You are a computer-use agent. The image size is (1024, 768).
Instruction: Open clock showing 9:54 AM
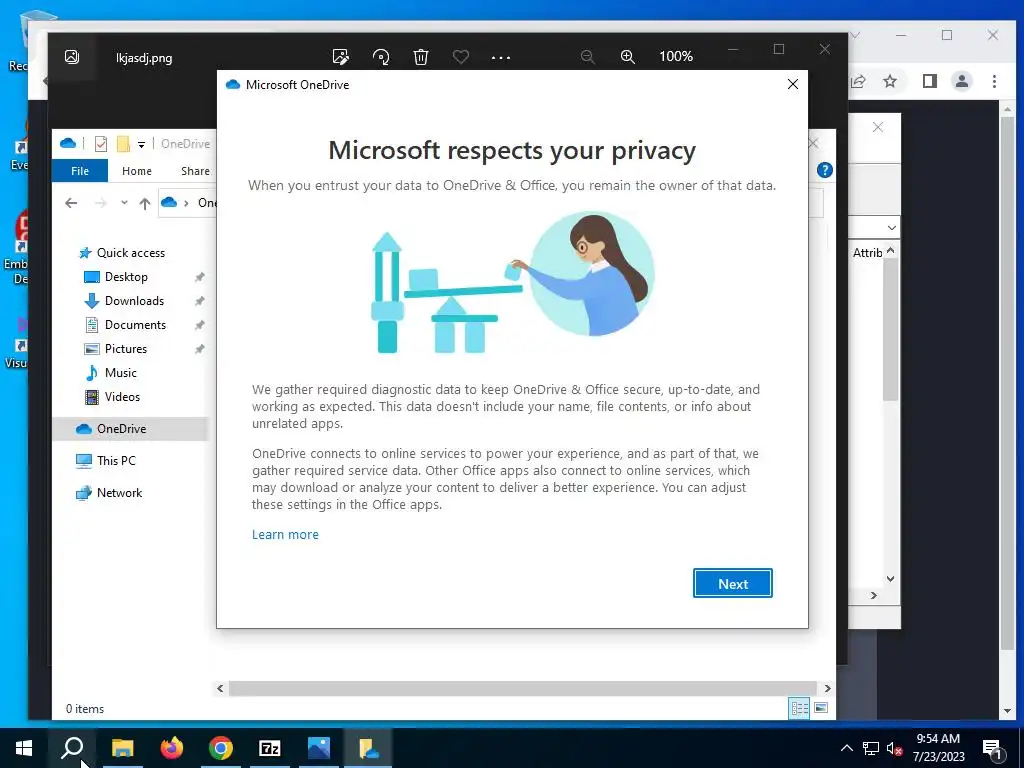[938, 748]
